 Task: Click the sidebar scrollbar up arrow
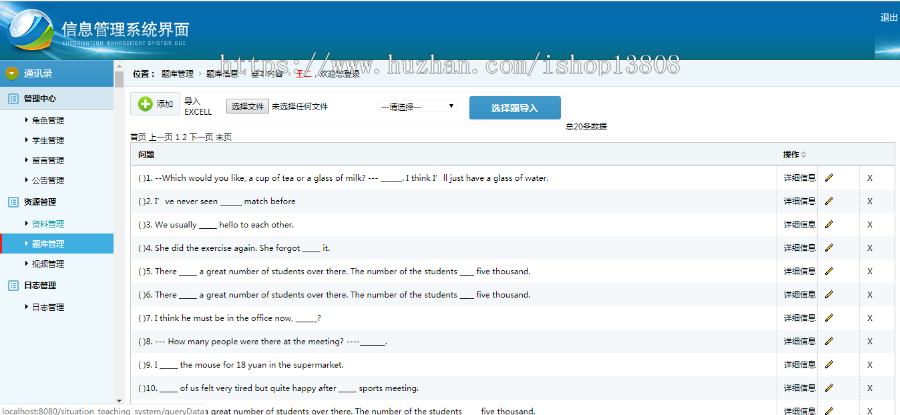pyautogui.click(x=119, y=67)
